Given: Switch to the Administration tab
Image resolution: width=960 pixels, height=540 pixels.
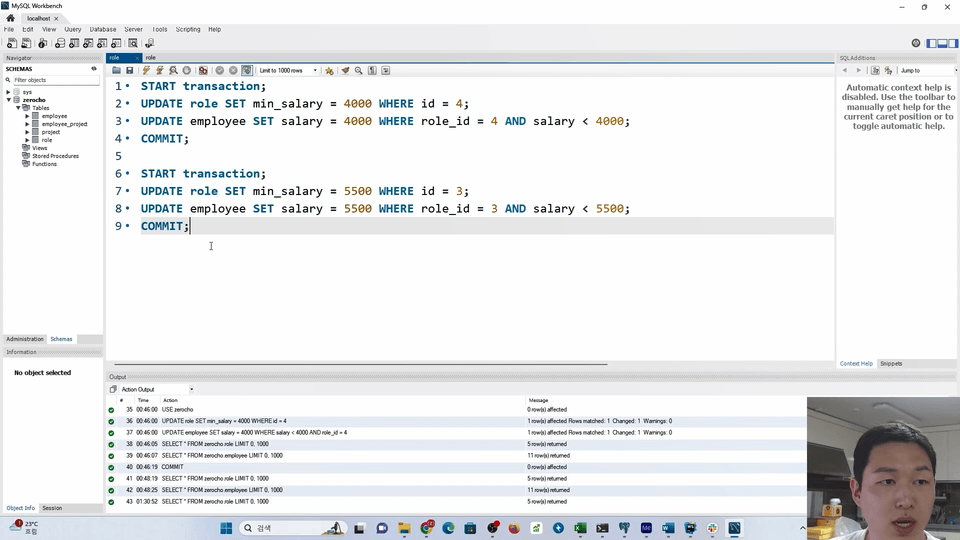Looking at the screenshot, I should (25, 339).
